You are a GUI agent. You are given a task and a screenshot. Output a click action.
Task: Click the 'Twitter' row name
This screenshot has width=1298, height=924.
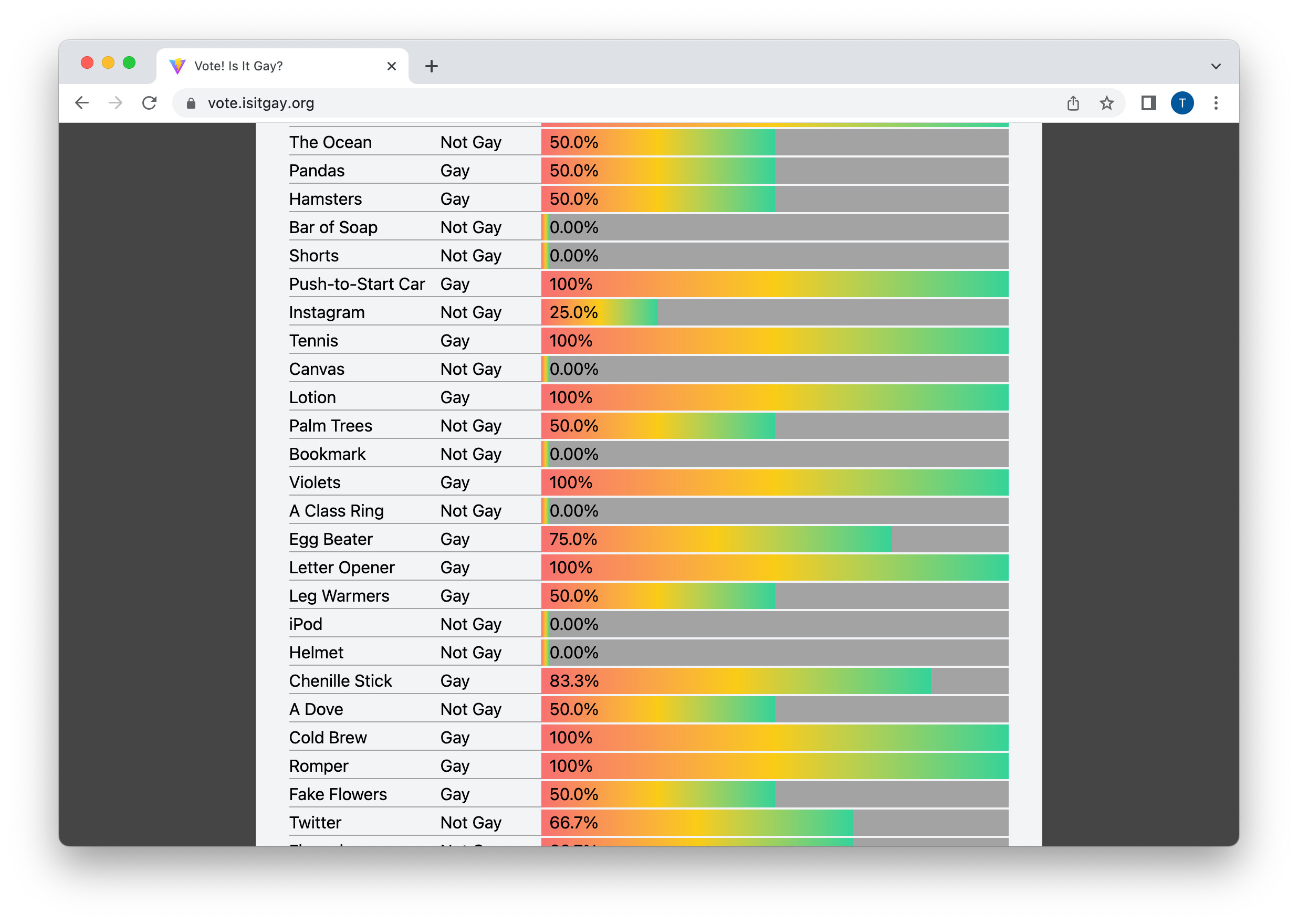pyautogui.click(x=315, y=823)
